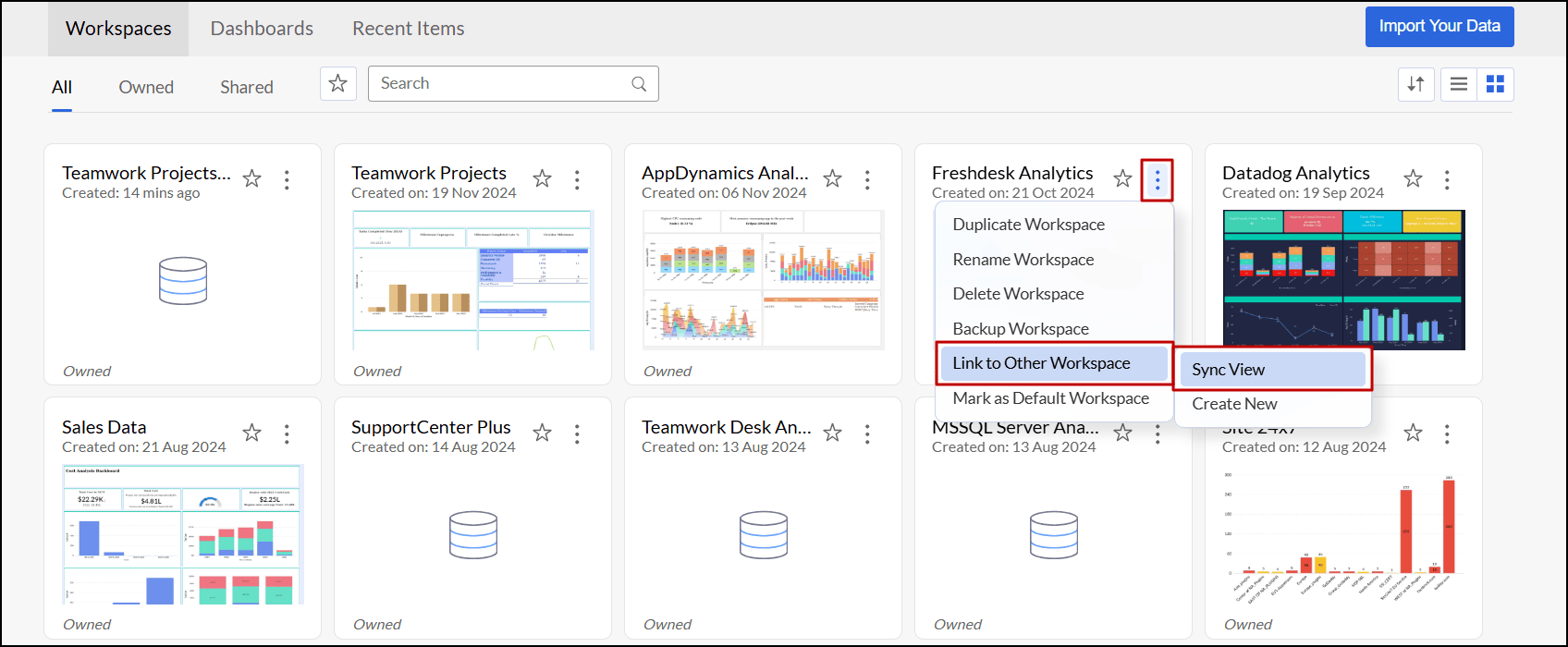The height and width of the screenshot is (647, 1568).
Task: Click the Import Your Data button
Action: point(1439,27)
